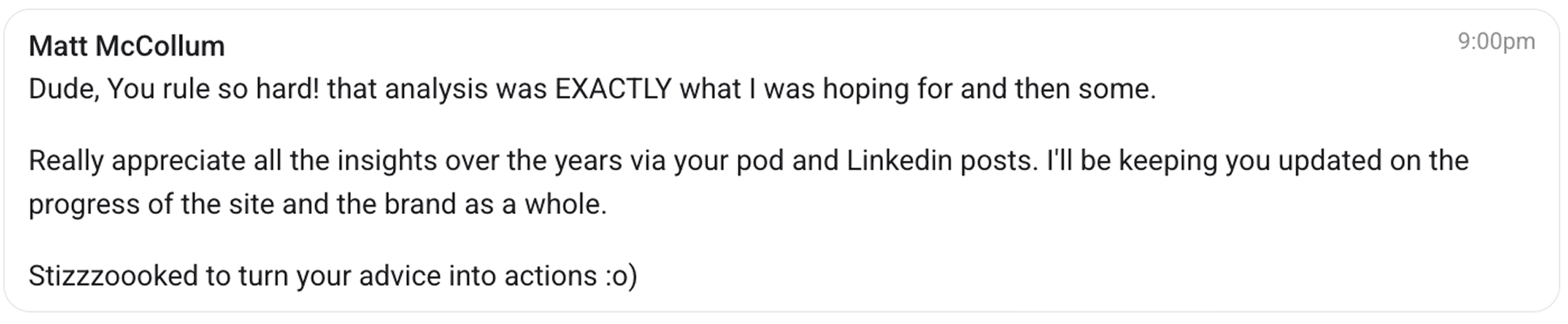Image resolution: width=1568 pixels, height=324 pixels.
Task: Click the word analysis in first line
Action: coord(436,89)
